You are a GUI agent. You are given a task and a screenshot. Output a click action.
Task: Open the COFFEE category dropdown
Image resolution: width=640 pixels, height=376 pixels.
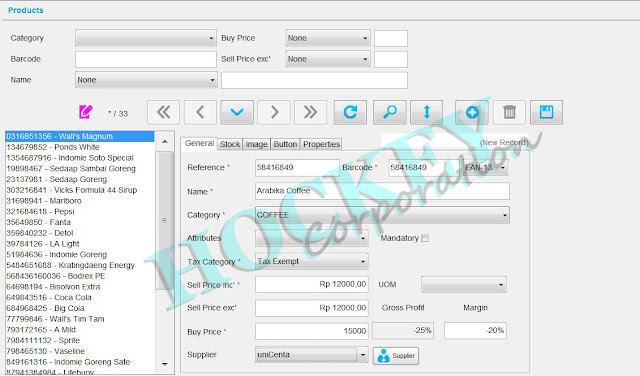[x=382, y=215]
